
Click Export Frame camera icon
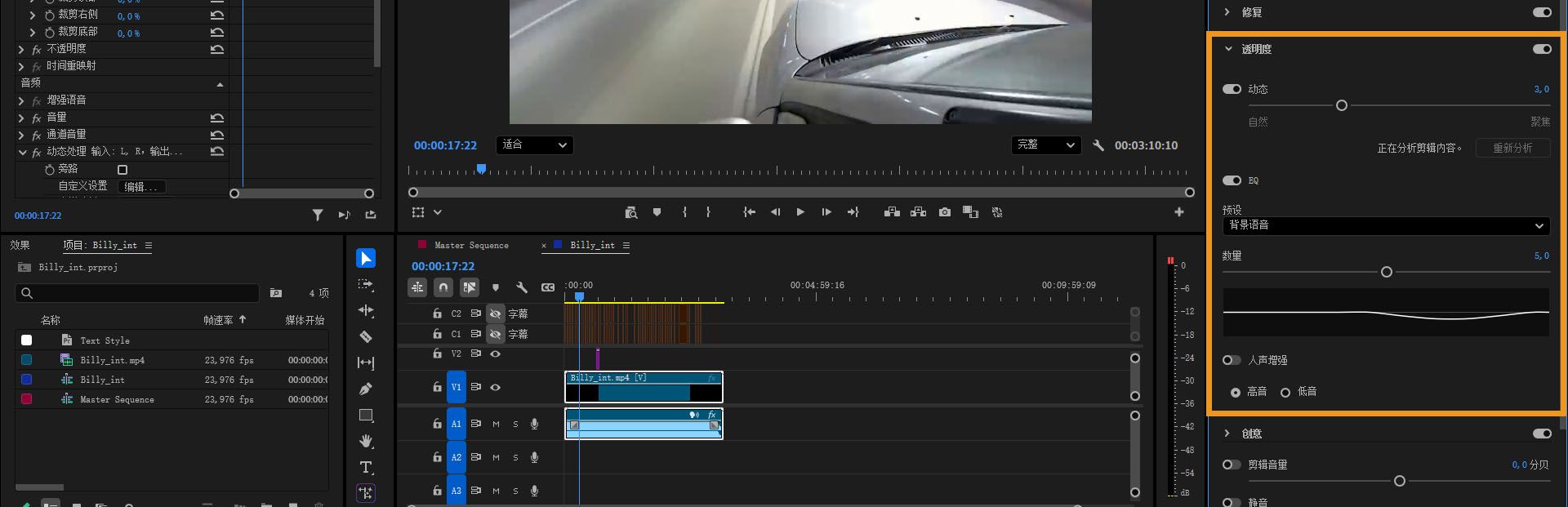(x=945, y=212)
